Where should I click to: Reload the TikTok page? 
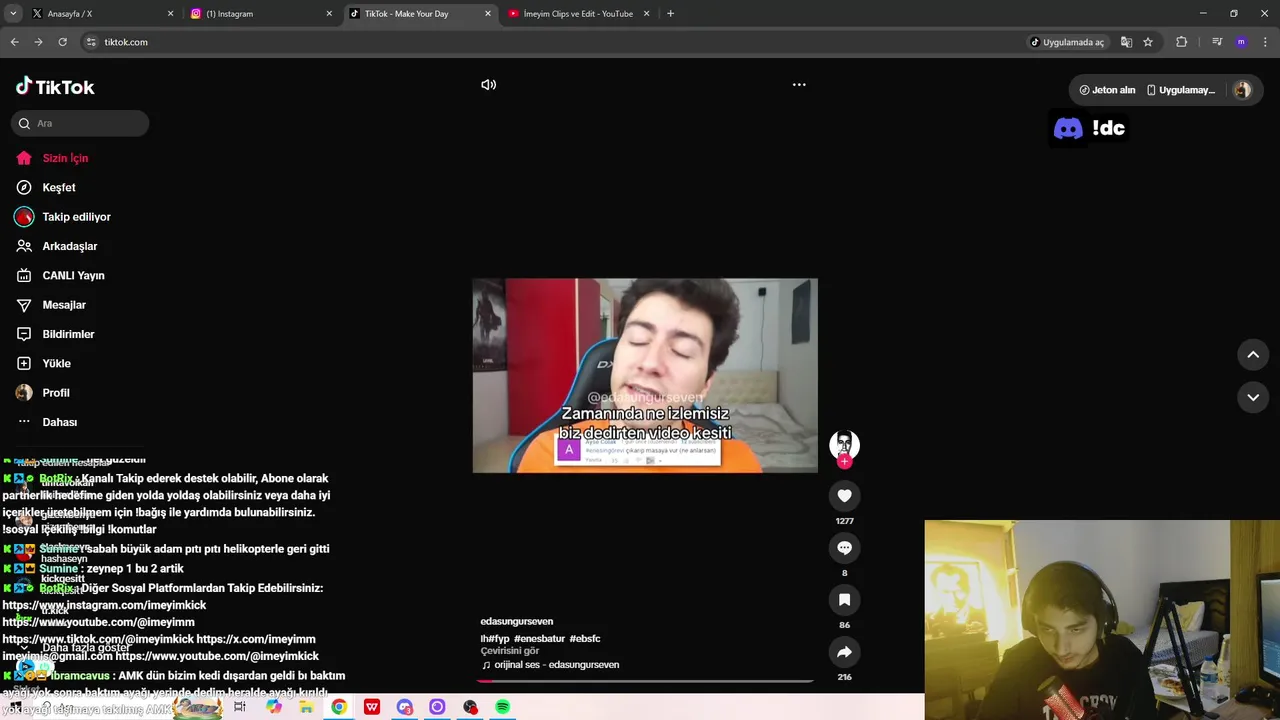click(62, 42)
